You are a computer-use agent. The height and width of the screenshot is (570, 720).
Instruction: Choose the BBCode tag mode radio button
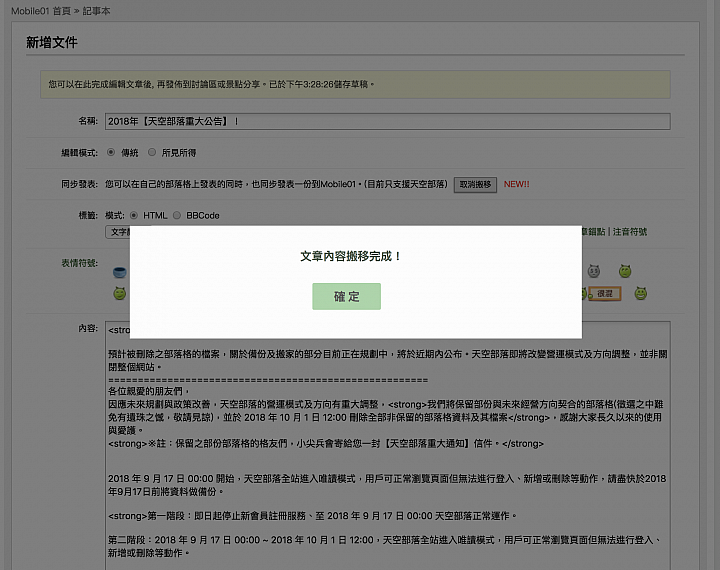[177, 215]
